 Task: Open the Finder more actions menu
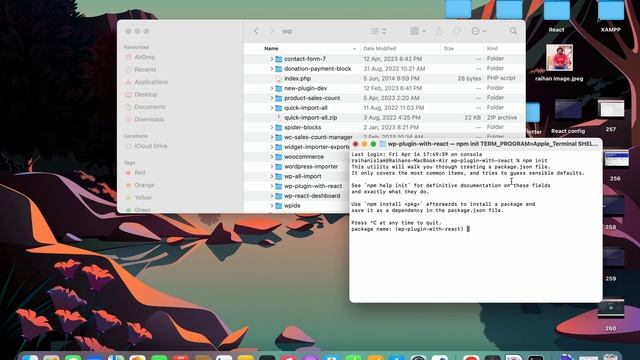tap(478, 31)
